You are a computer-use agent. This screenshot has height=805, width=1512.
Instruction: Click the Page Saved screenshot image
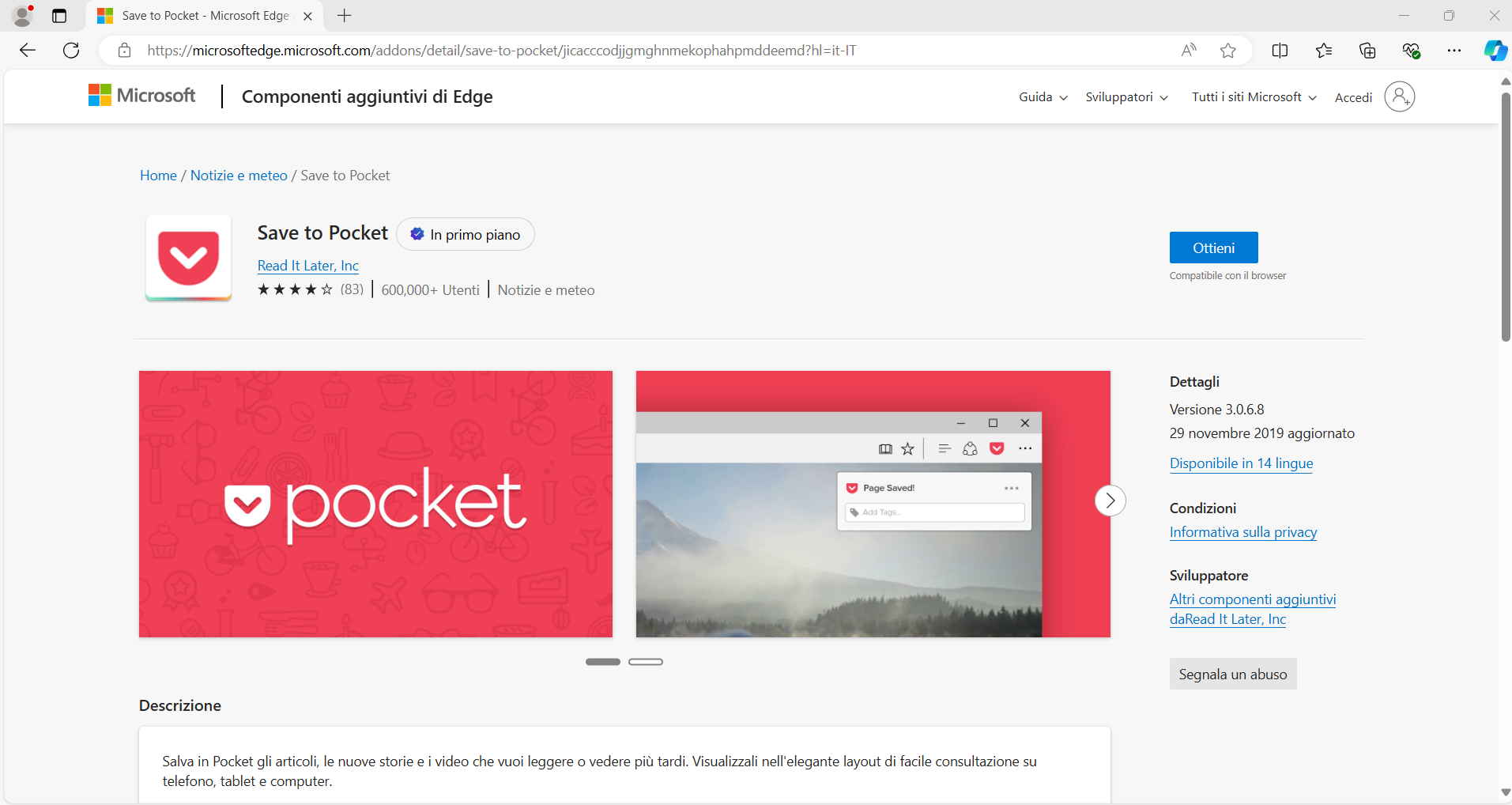pyautogui.click(x=873, y=504)
